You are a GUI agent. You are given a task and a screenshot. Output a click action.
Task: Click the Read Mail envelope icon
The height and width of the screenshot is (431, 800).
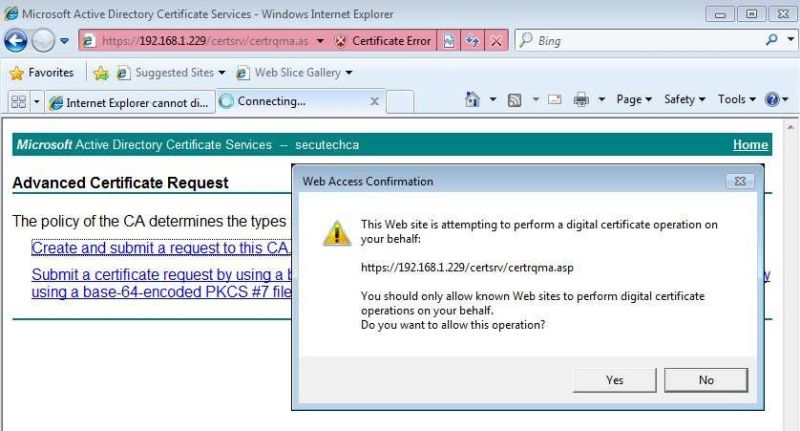(x=555, y=99)
